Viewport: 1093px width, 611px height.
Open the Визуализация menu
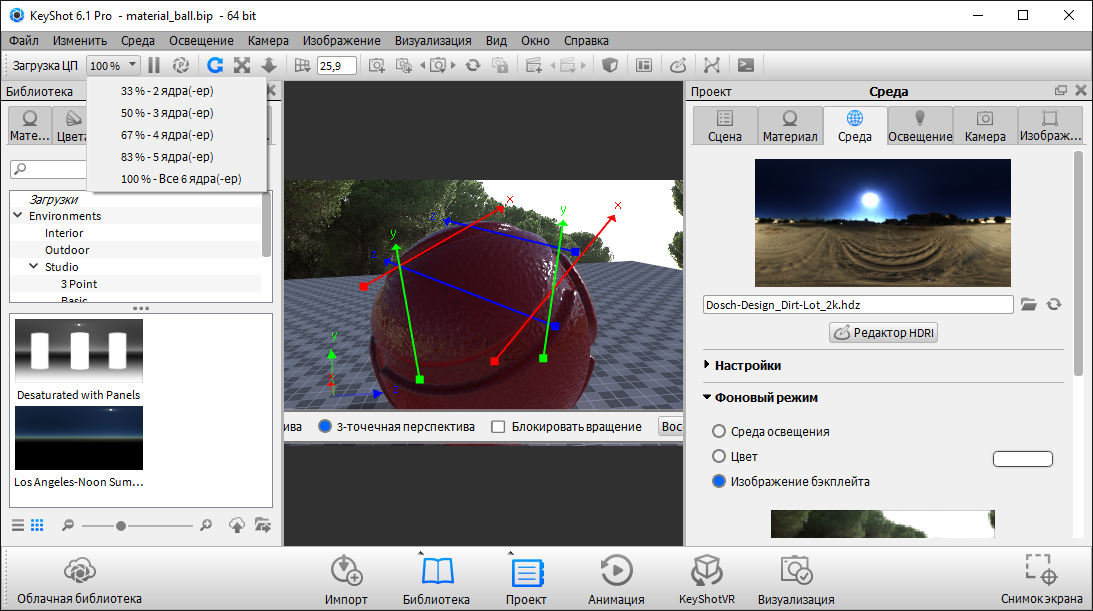[433, 40]
